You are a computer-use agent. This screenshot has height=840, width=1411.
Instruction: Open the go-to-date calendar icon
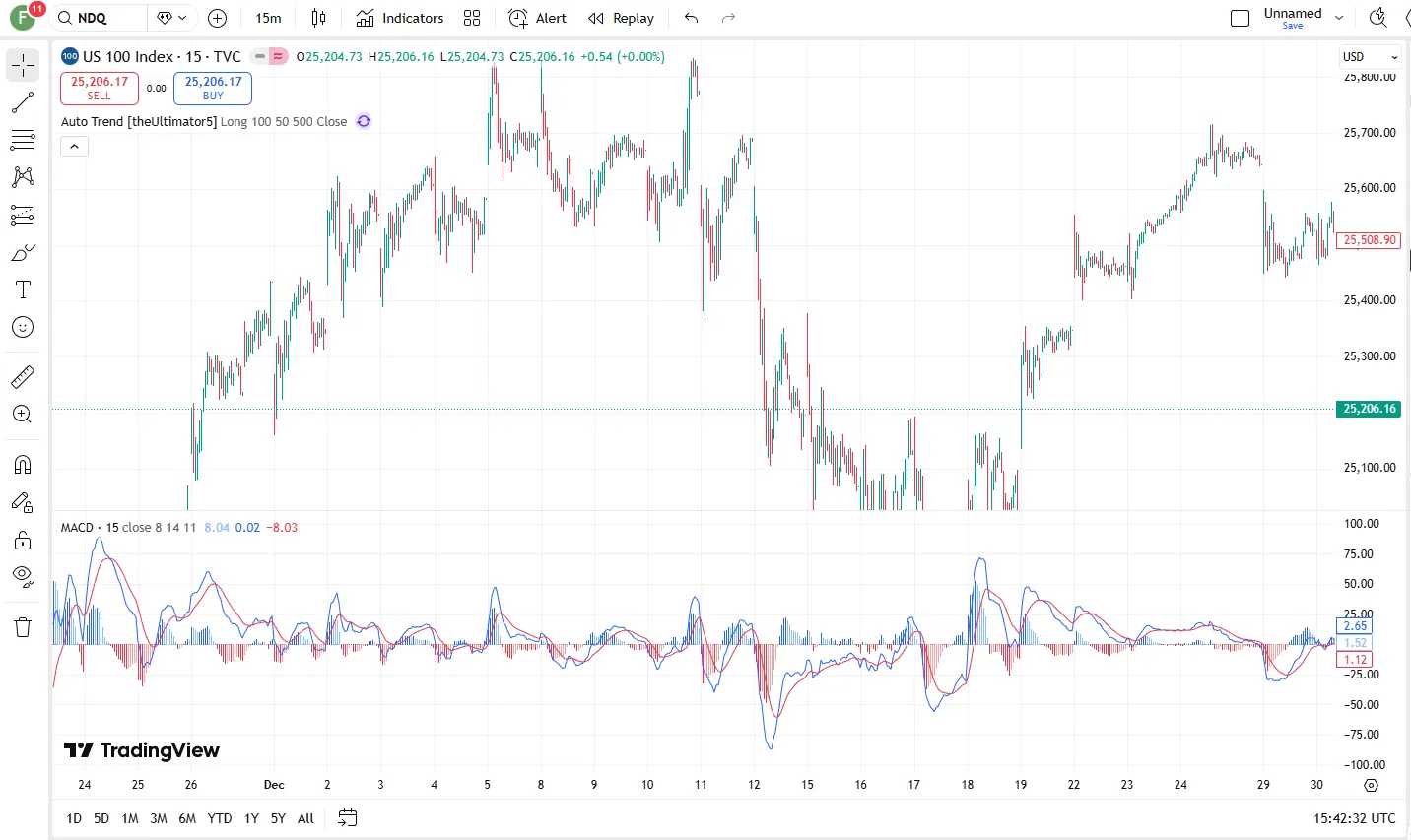[x=347, y=818]
